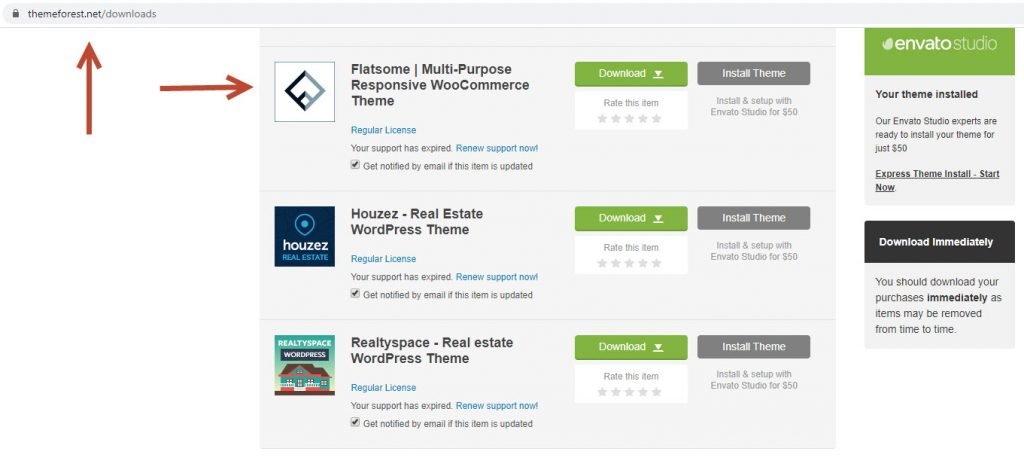Open the Realtyspace WordPress thumbnail

[x=304, y=365]
